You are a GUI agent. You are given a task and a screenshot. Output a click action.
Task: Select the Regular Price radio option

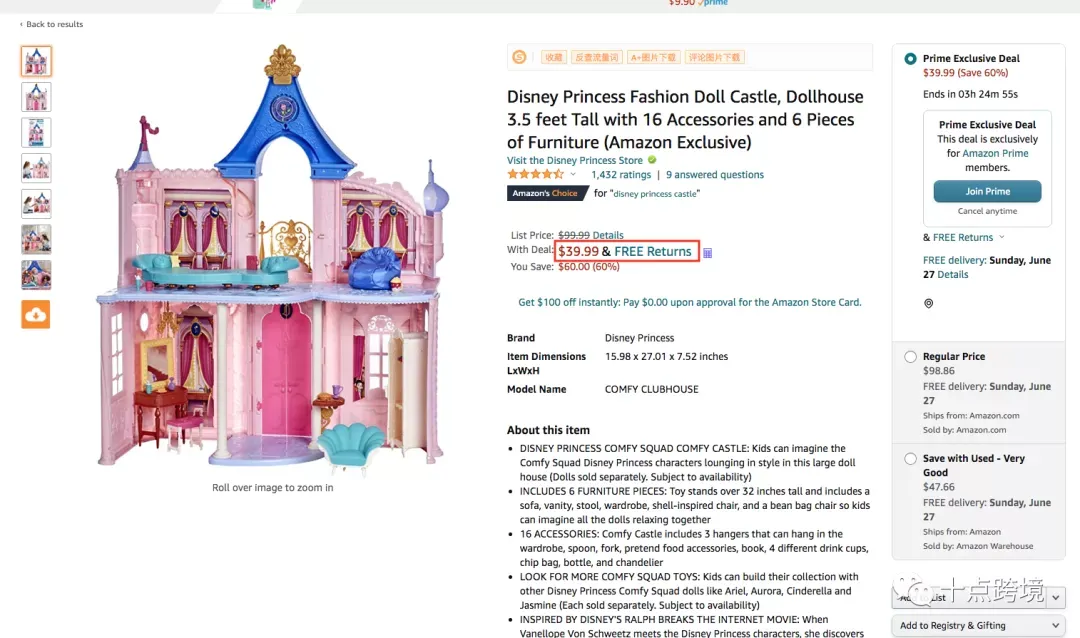tap(910, 357)
